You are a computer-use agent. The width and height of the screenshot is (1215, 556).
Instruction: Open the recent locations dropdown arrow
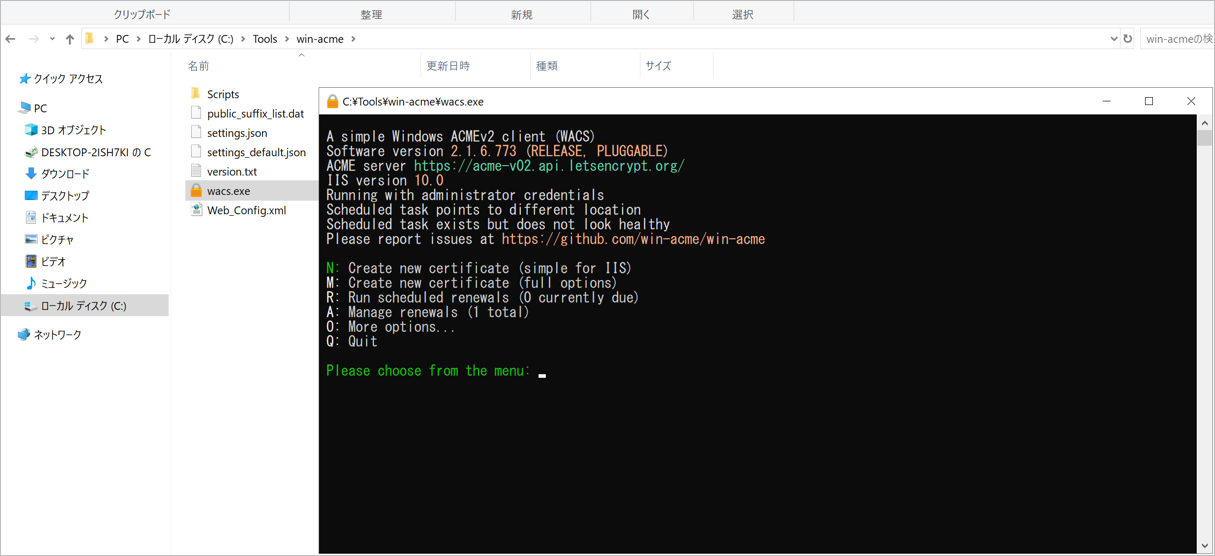[x=52, y=39]
